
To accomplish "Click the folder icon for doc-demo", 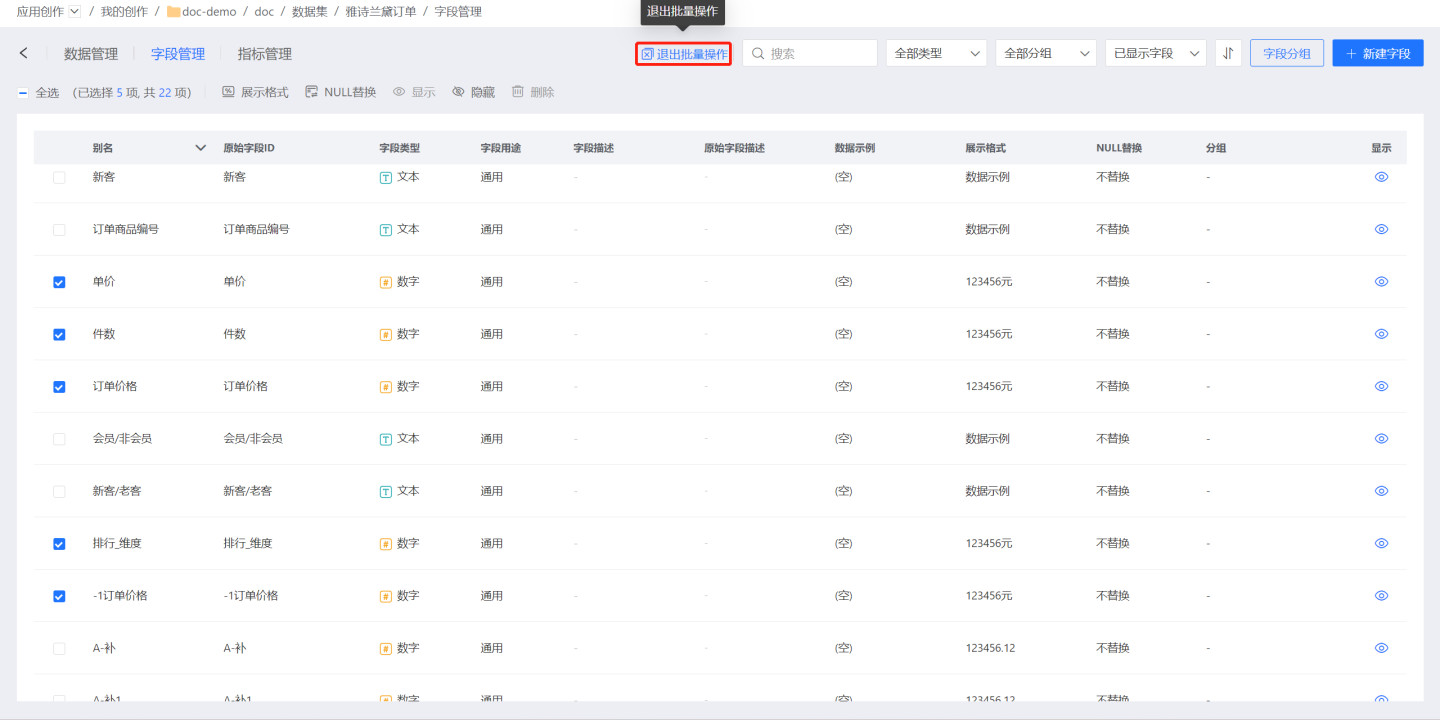I will (173, 12).
